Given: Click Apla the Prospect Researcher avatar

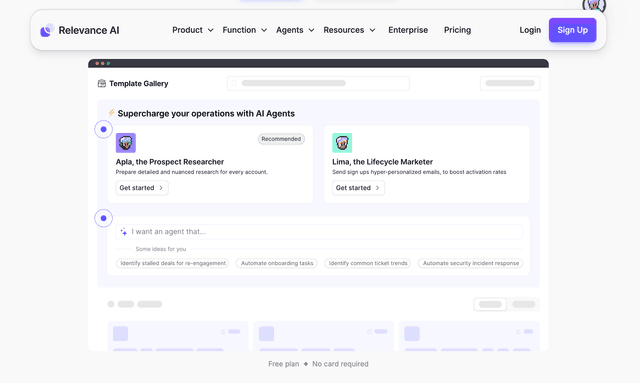Looking at the screenshot, I should 126,143.
